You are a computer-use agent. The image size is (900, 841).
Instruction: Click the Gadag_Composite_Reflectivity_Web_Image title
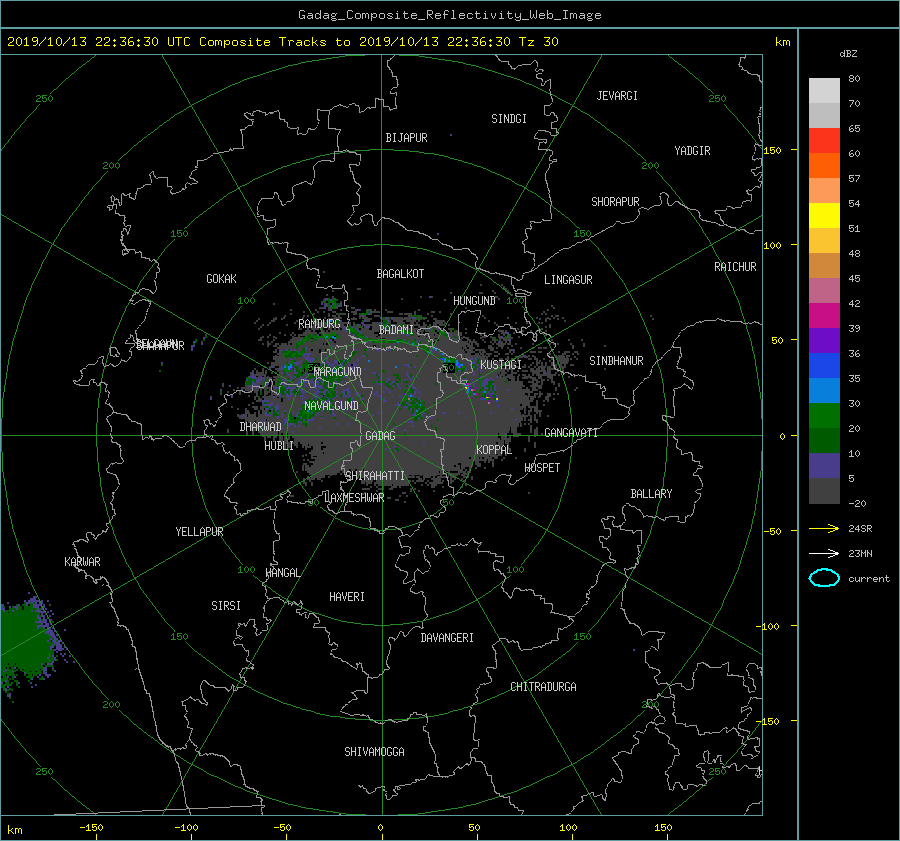pos(449,15)
